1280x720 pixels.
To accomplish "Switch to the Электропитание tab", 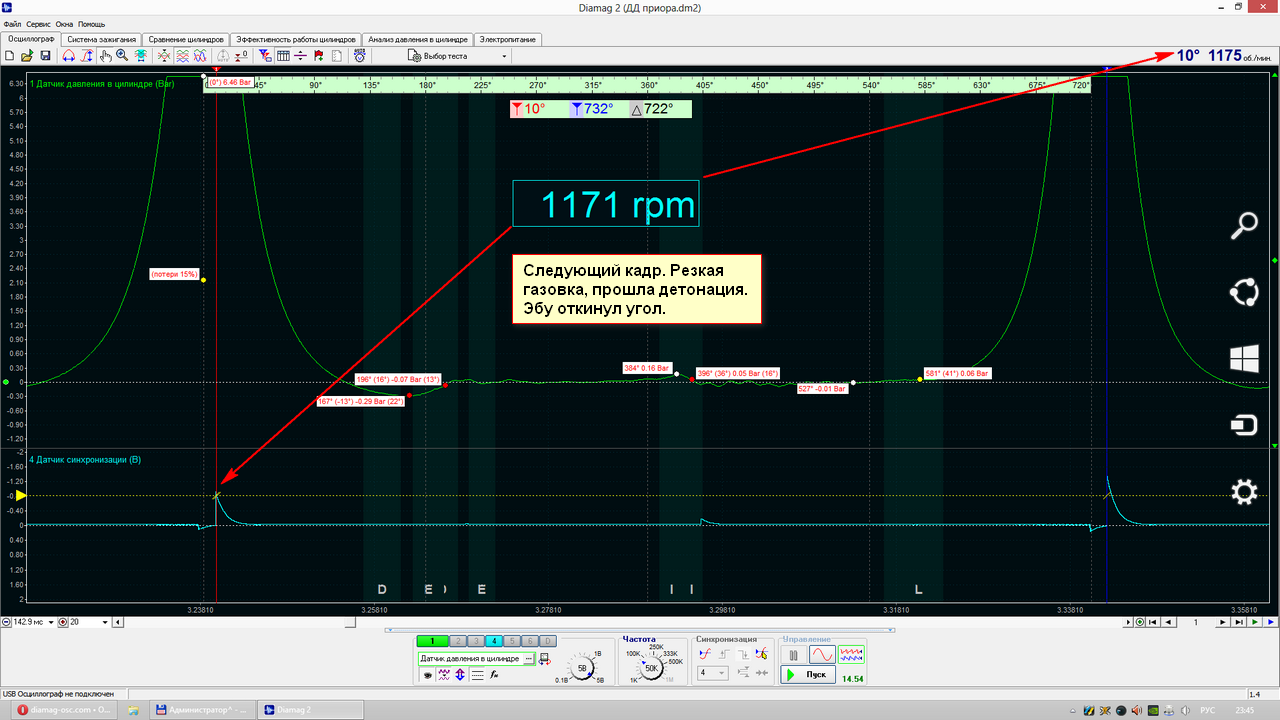I will pos(508,39).
